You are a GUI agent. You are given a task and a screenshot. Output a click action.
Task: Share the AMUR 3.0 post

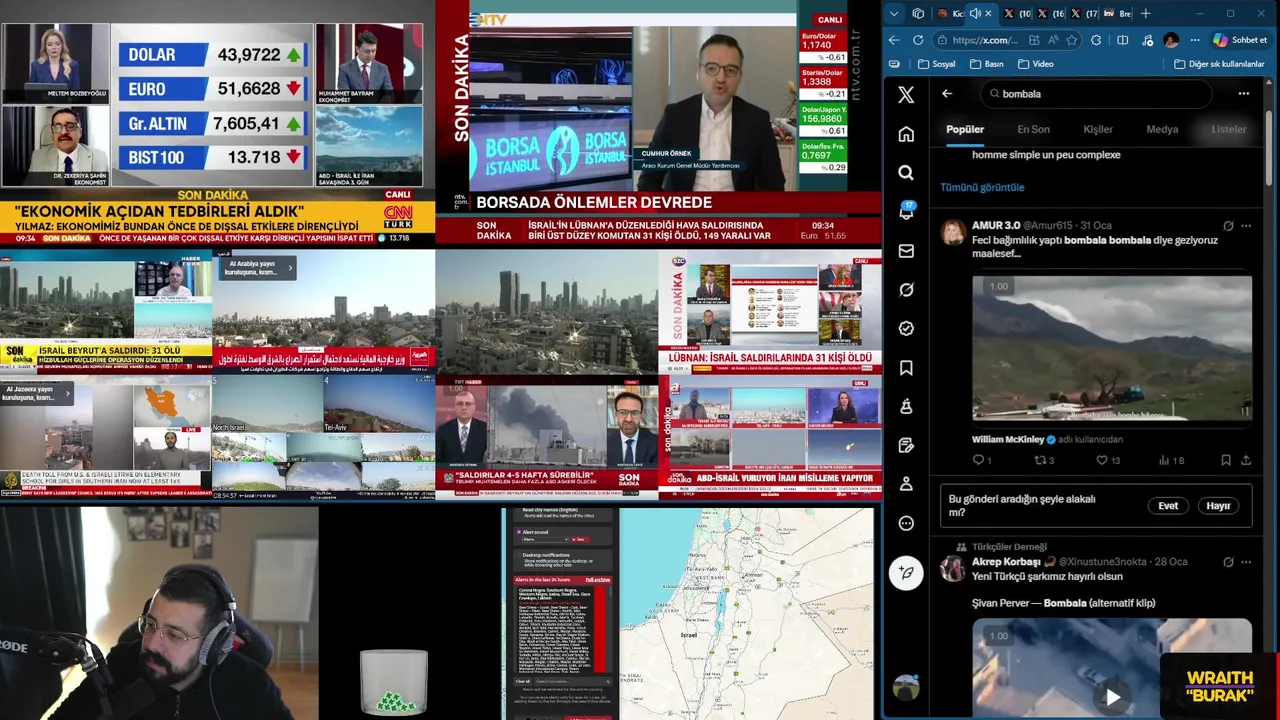(1246, 460)
